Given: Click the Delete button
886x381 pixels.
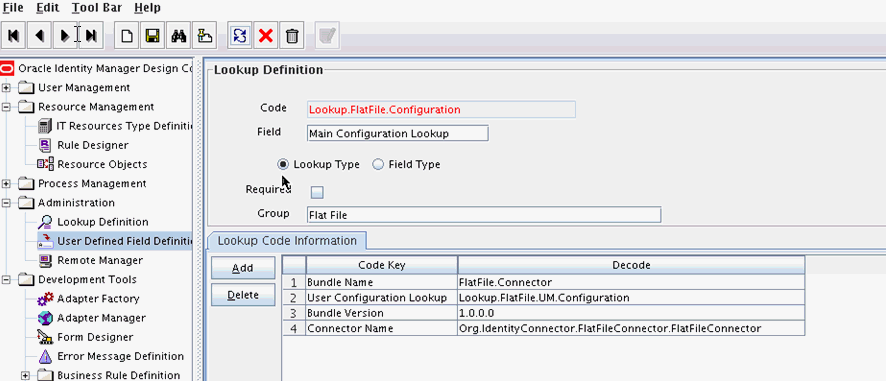Looking at the screenshot, I should (243, 295).
